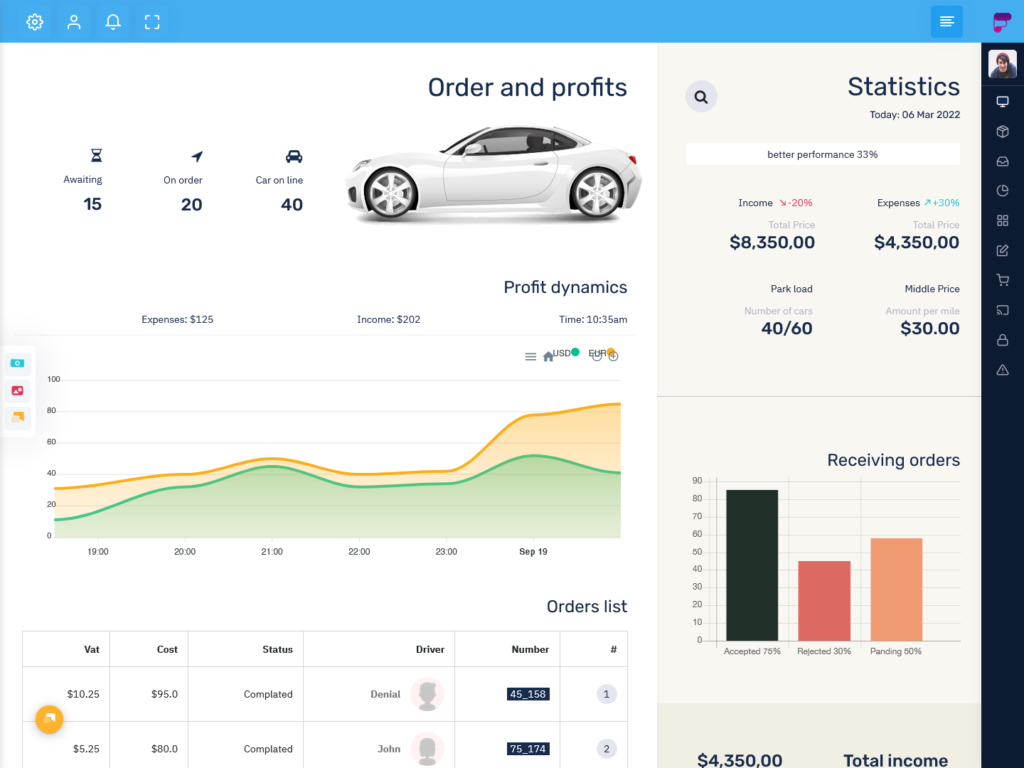
Task: Enable the EUR currency on the profit chart
Action: (x=600, y=353)
